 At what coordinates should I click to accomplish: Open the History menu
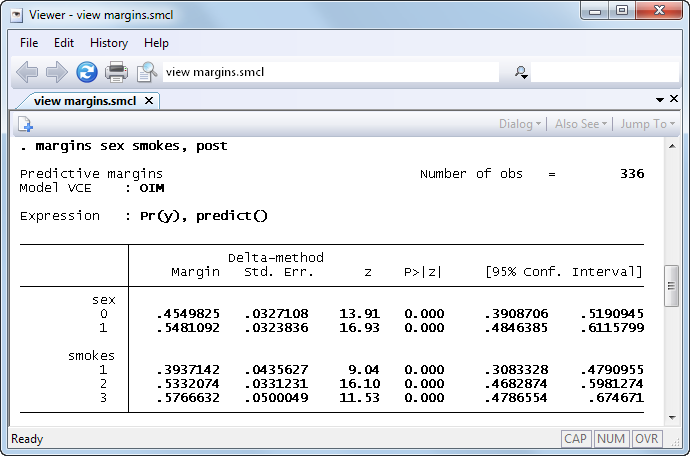click(109, 43)
